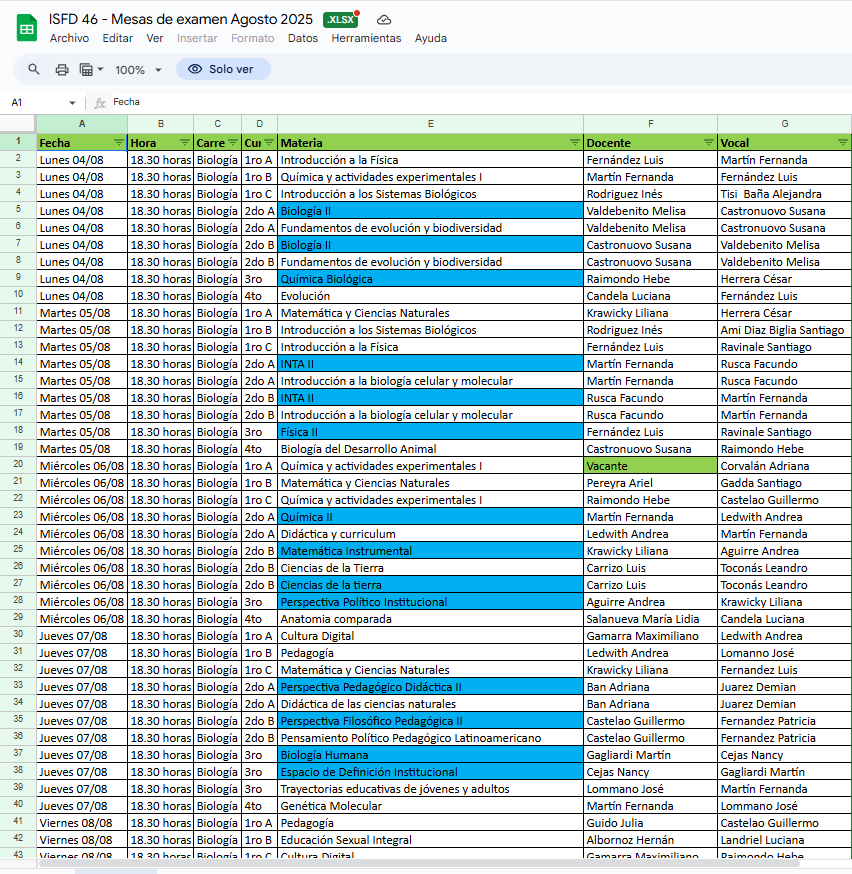Viewport: 852px width, 874px height.
Task: Open filter dropdown on Curso header
Action: click(269, 143)
